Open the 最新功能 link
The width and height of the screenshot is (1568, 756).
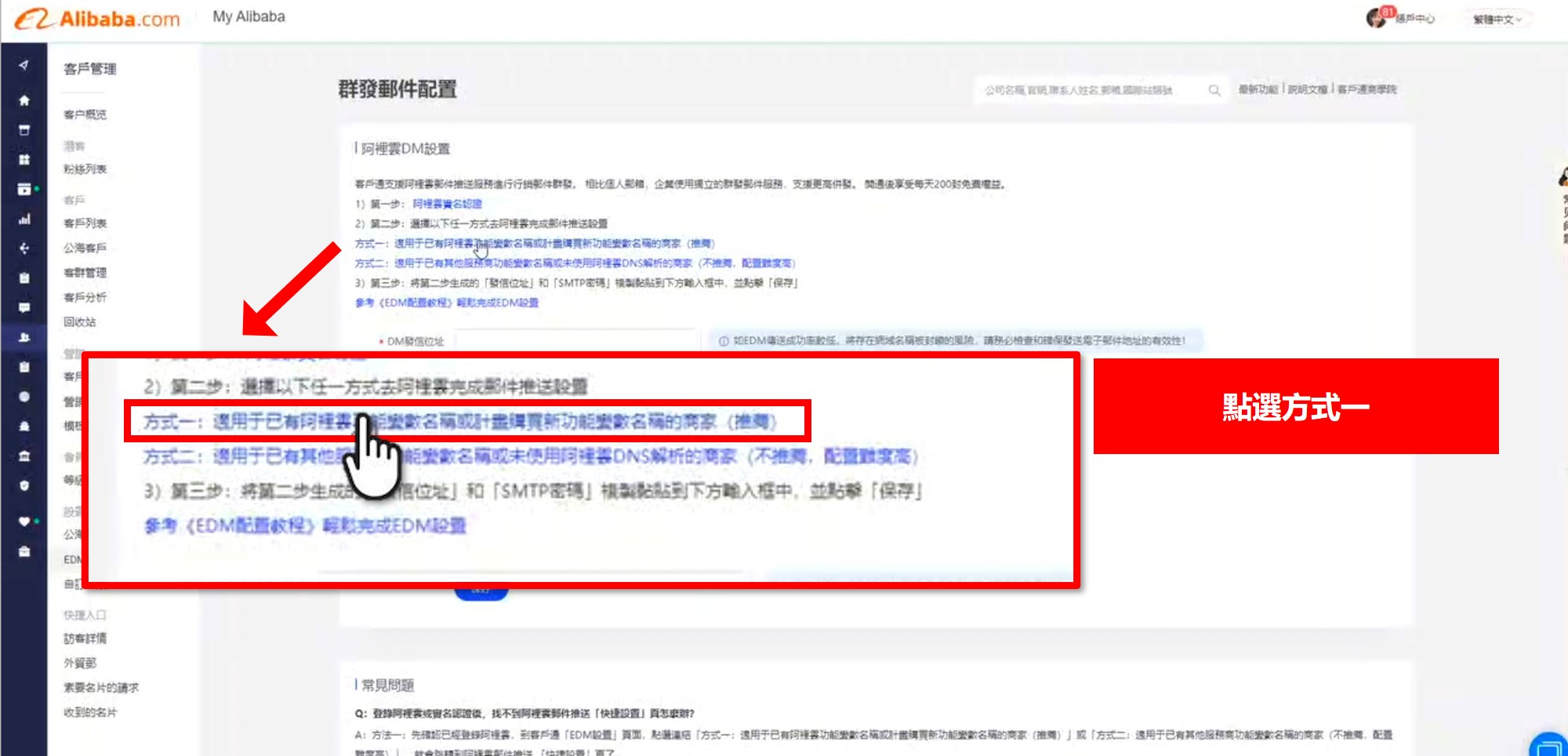(x=1258, y=89)
